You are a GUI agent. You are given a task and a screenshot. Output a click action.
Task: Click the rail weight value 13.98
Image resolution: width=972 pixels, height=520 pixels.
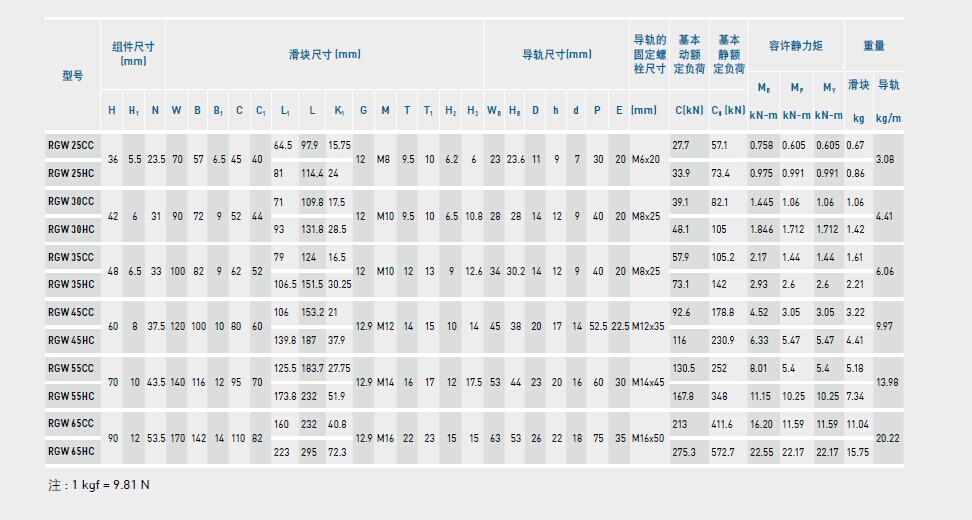pos(887,382)
